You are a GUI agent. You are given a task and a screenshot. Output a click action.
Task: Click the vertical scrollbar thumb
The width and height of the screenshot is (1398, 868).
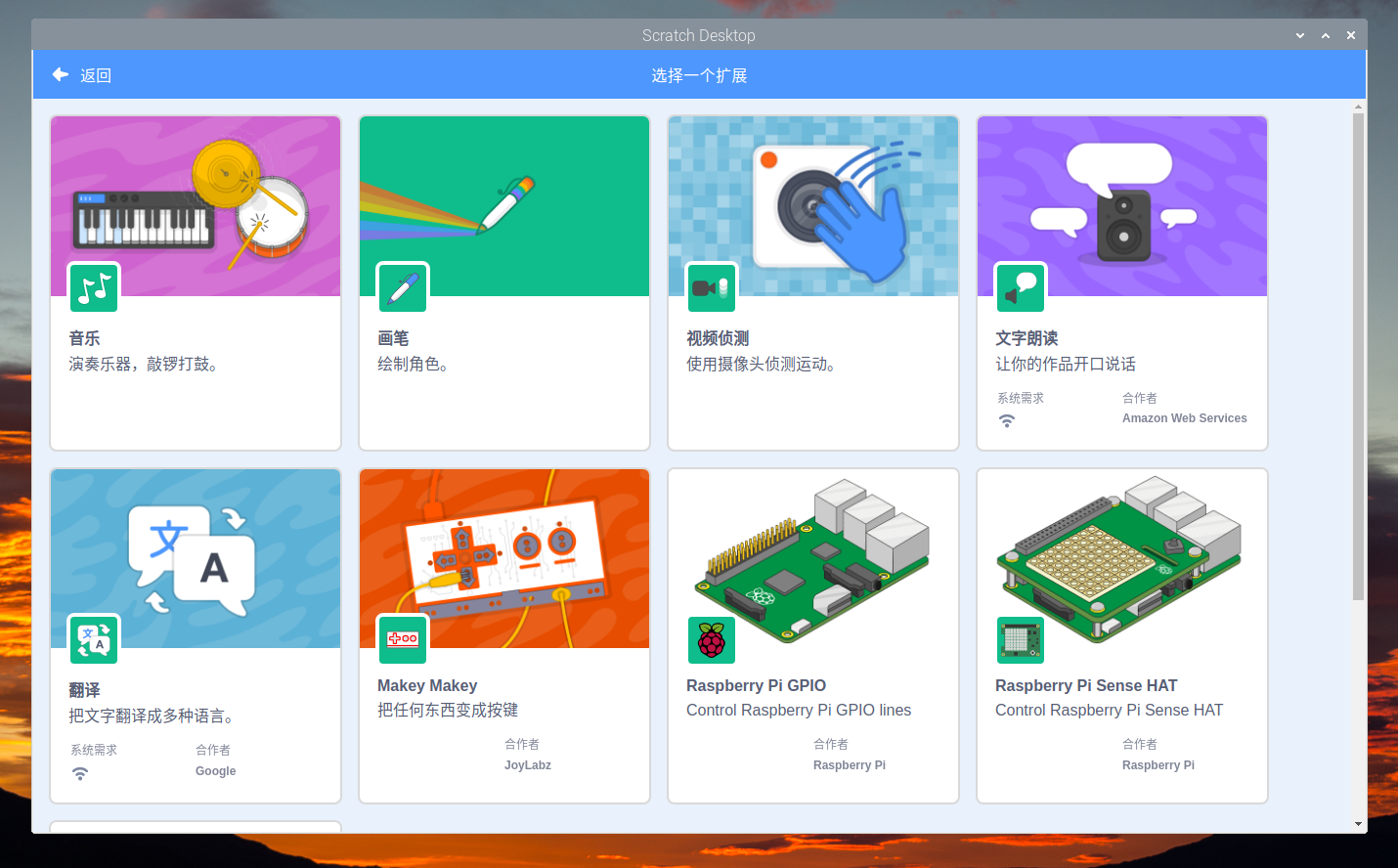tap(1358, 357)
